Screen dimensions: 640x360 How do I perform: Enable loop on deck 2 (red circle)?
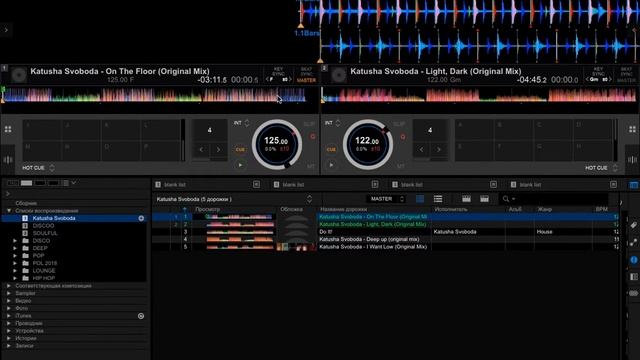(x=403, y=137)
